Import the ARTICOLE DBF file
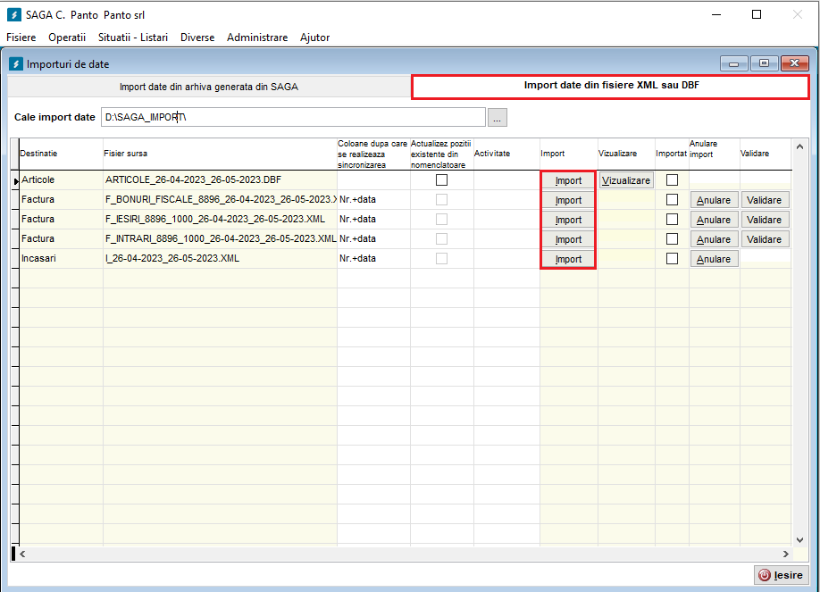The image size is (820, 592). click(568, 180)
